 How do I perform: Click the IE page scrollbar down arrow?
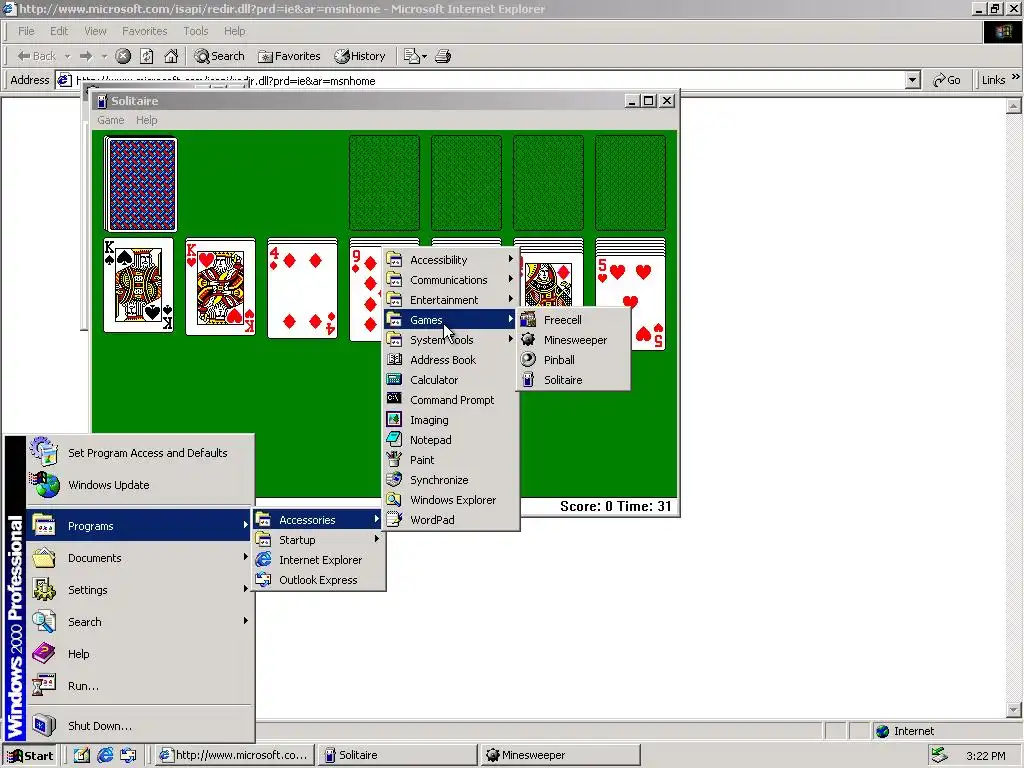coord(1014,710)
